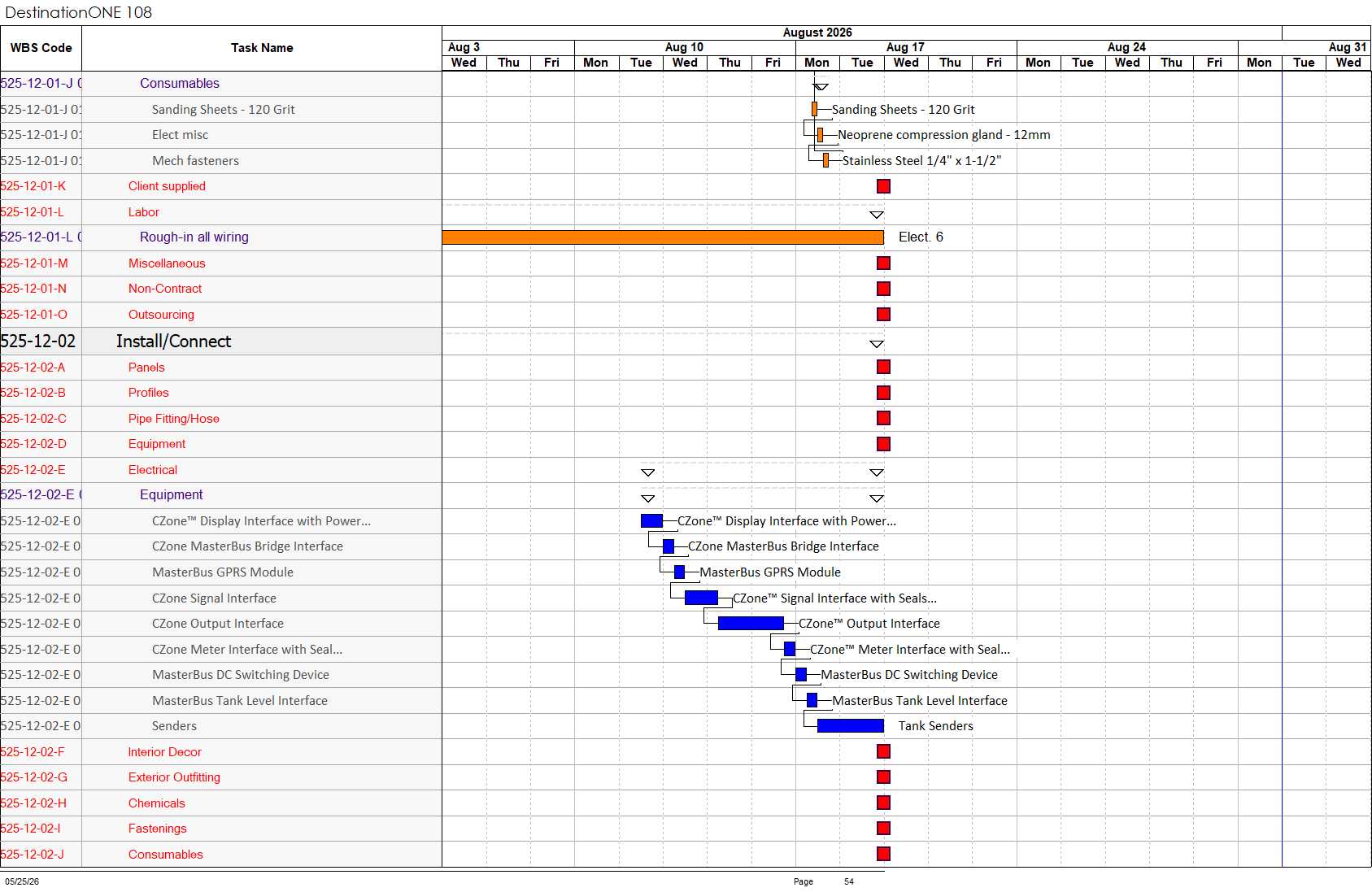Click the Task Name column header
This screenshot has height=892, width=1372.
pyautogui.click(x=262, y=48)
